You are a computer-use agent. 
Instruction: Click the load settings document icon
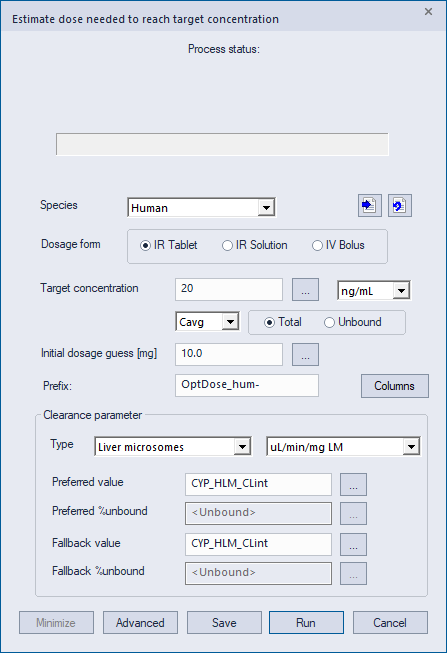click(x=370, y=205)
